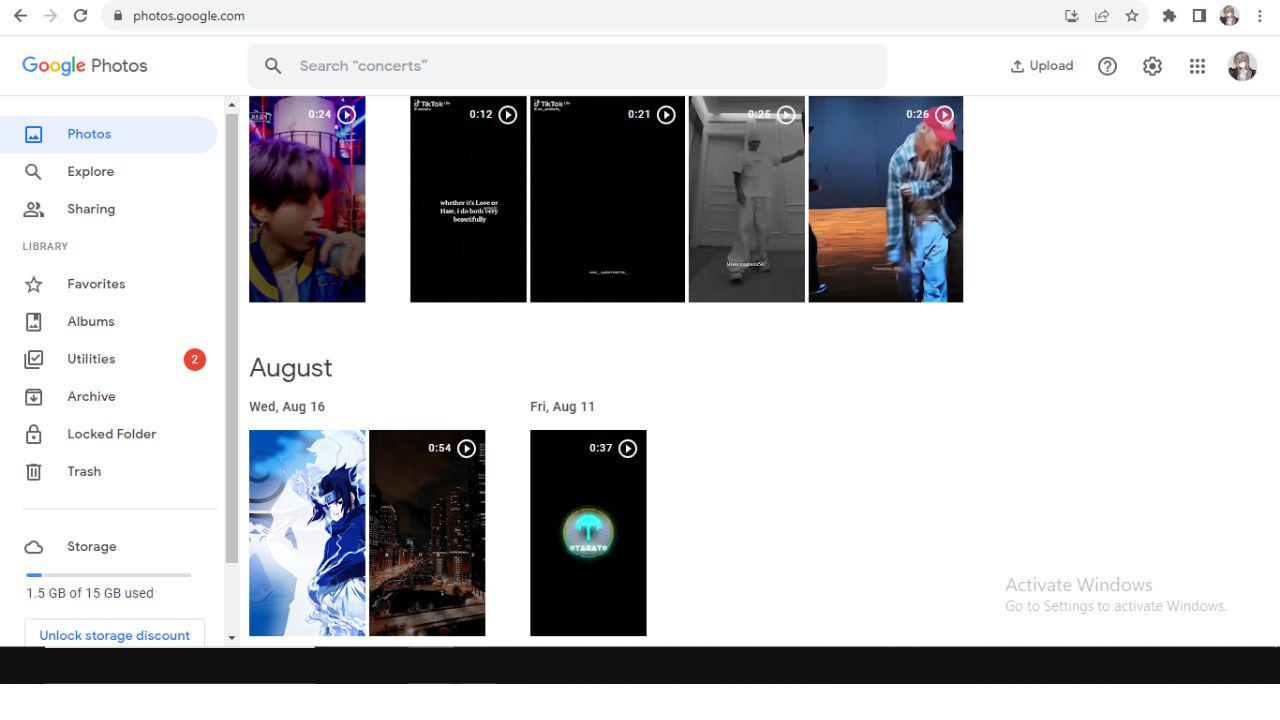The height and width of the screenshot is (720, 1280).
Task: Bookmark this page with the star icon
Action: point(1131,15)
